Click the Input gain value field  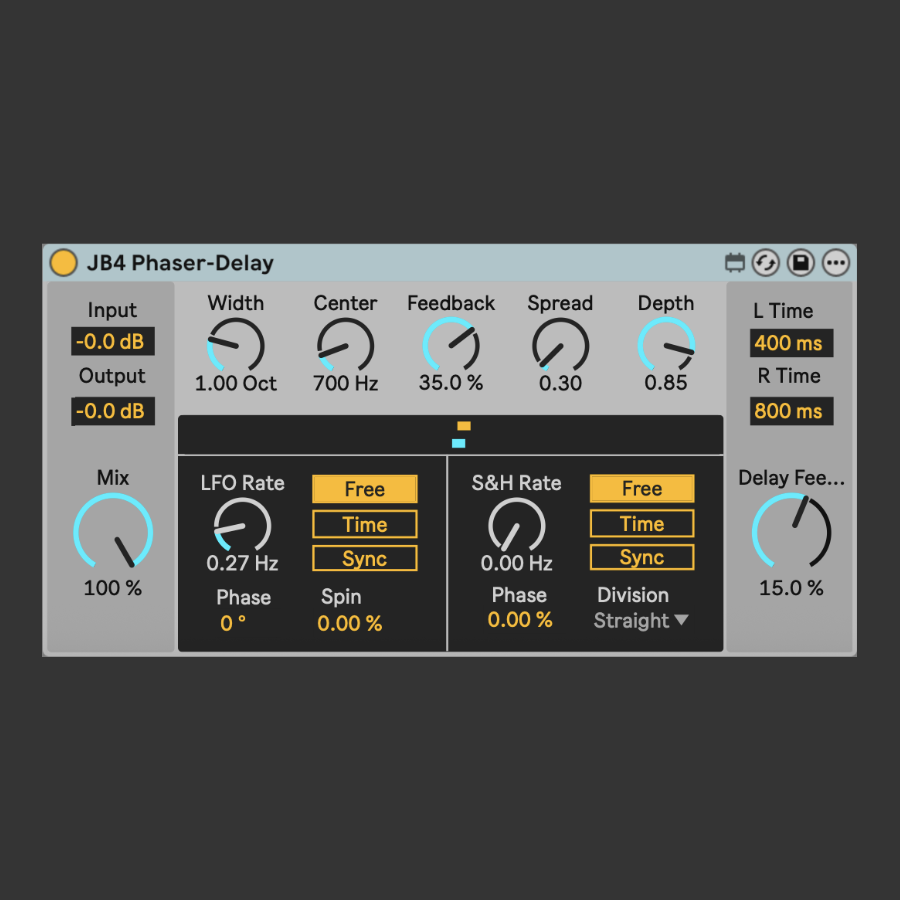click(x=113, y=342)
